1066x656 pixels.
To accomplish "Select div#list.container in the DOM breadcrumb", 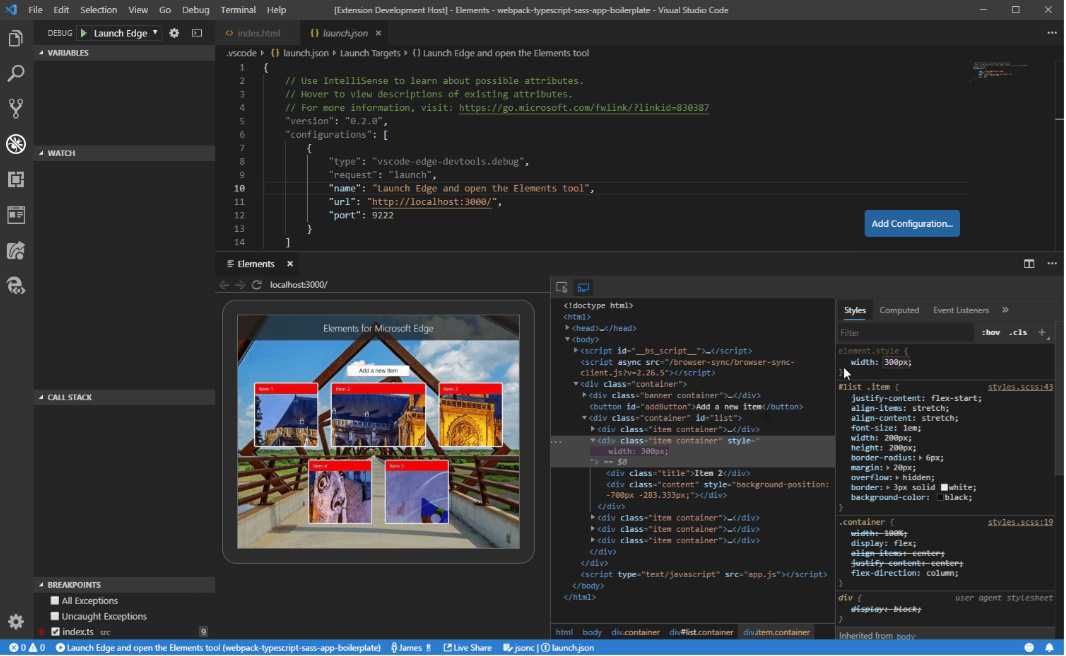I will 701,632.
